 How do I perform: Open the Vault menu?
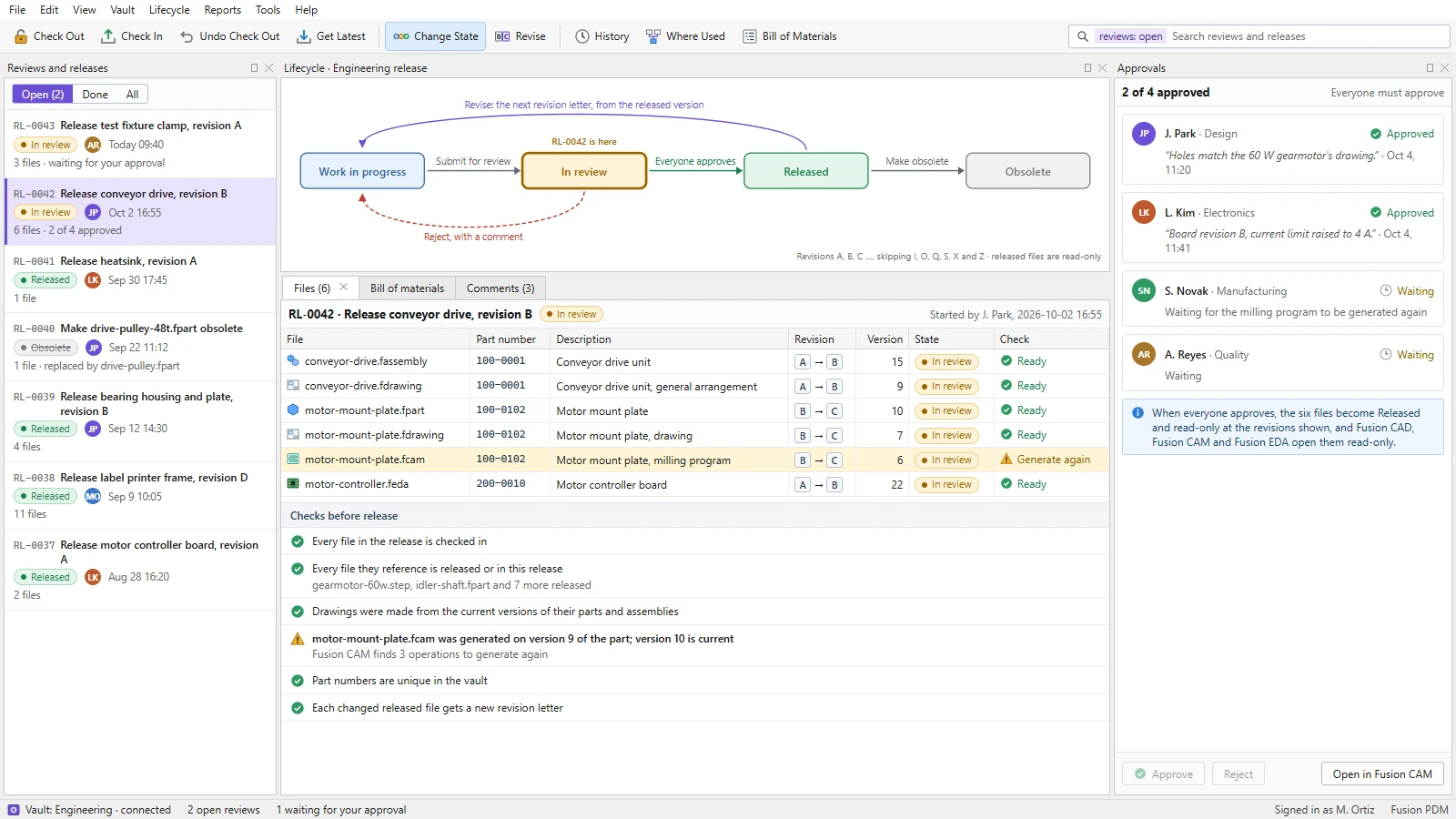click(123, 10)
